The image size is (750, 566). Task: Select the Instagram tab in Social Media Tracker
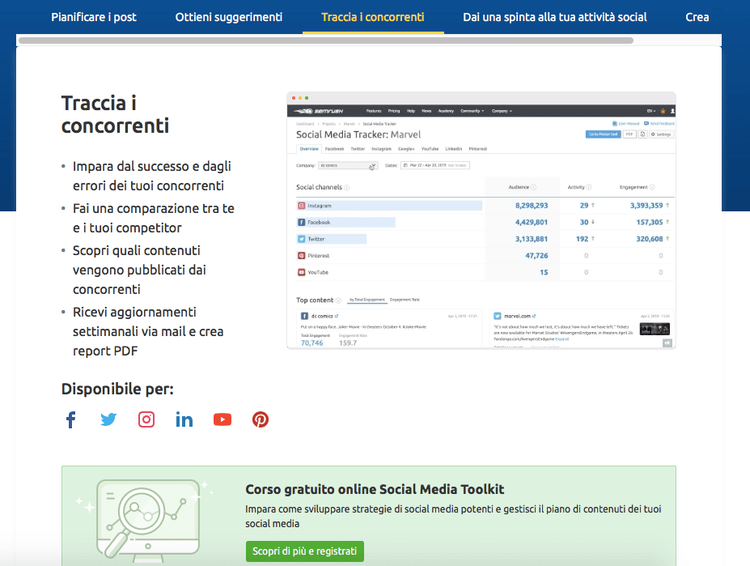381,149
